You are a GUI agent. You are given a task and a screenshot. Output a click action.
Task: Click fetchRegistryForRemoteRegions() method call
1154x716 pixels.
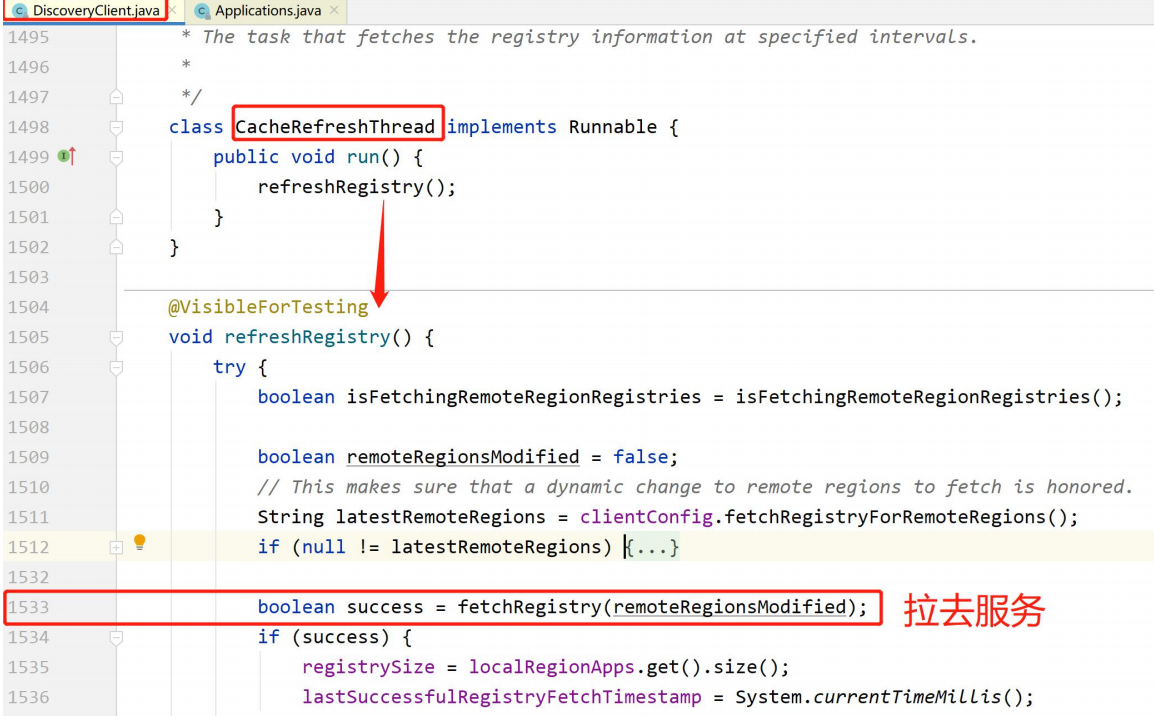[896, 517]
